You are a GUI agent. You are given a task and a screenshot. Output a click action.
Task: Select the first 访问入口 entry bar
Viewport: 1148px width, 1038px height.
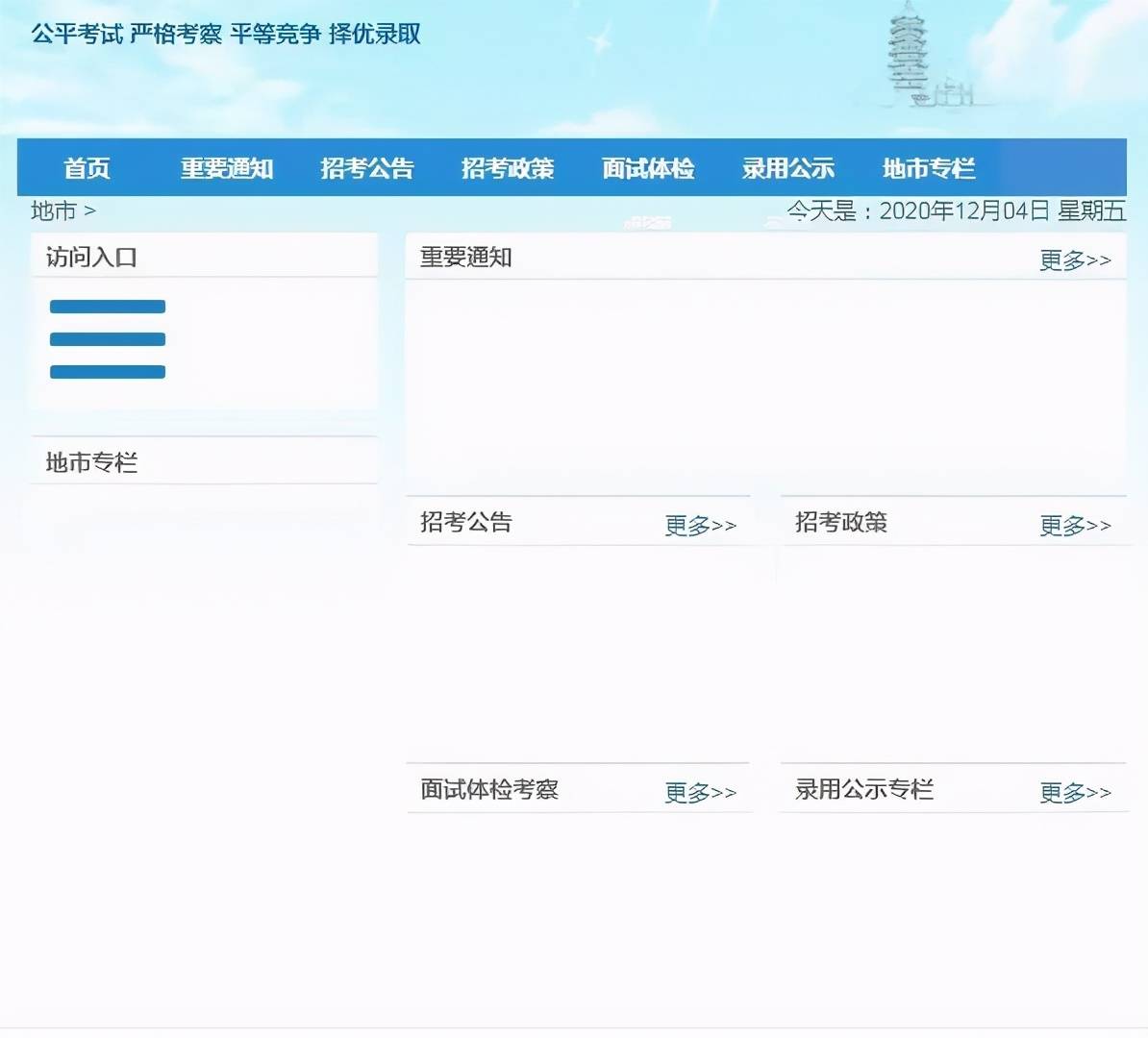108,306
